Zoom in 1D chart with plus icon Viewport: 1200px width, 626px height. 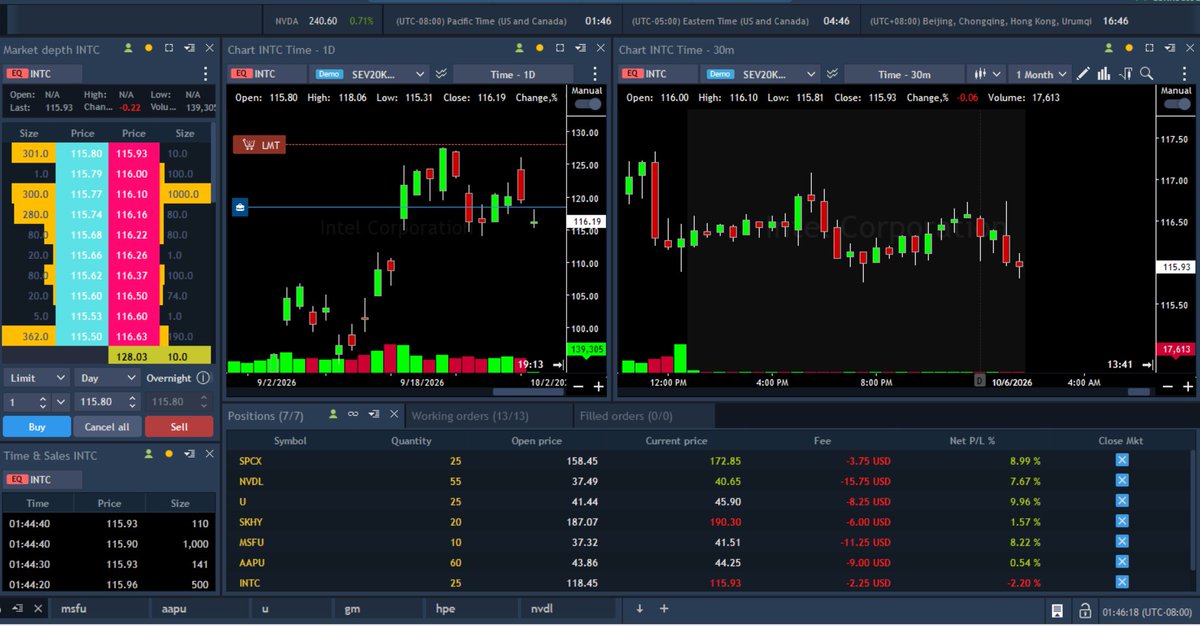[598, 386]
